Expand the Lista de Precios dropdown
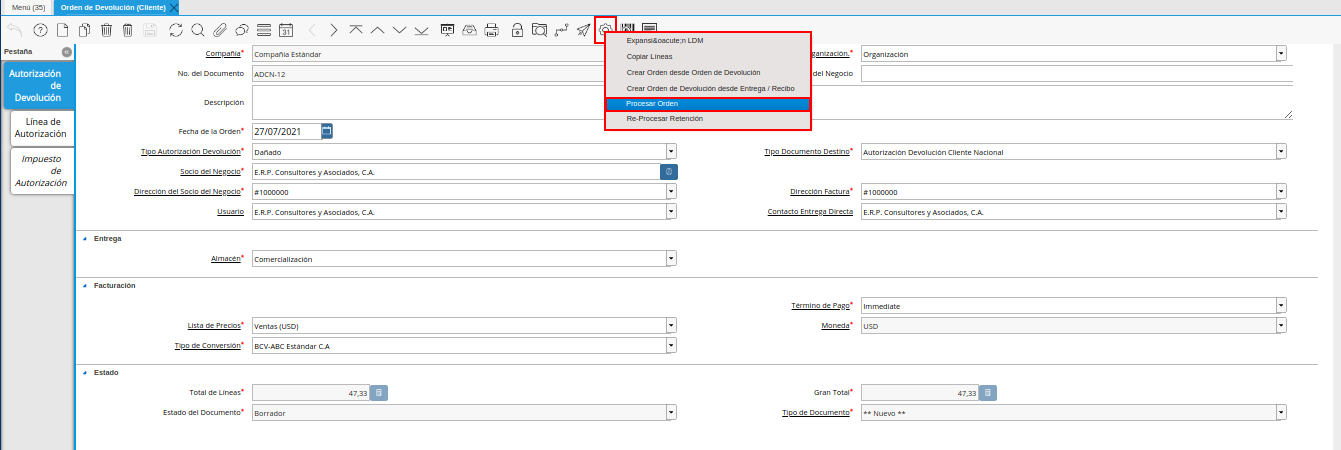1341x450 pixels. click(671, 325)
